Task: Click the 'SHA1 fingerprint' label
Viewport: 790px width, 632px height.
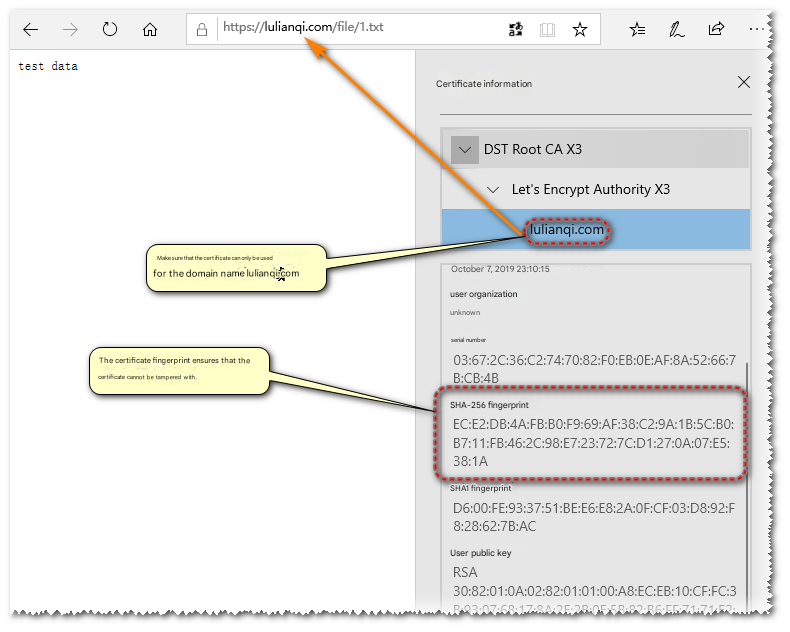Action: click(x=480, y=488)
